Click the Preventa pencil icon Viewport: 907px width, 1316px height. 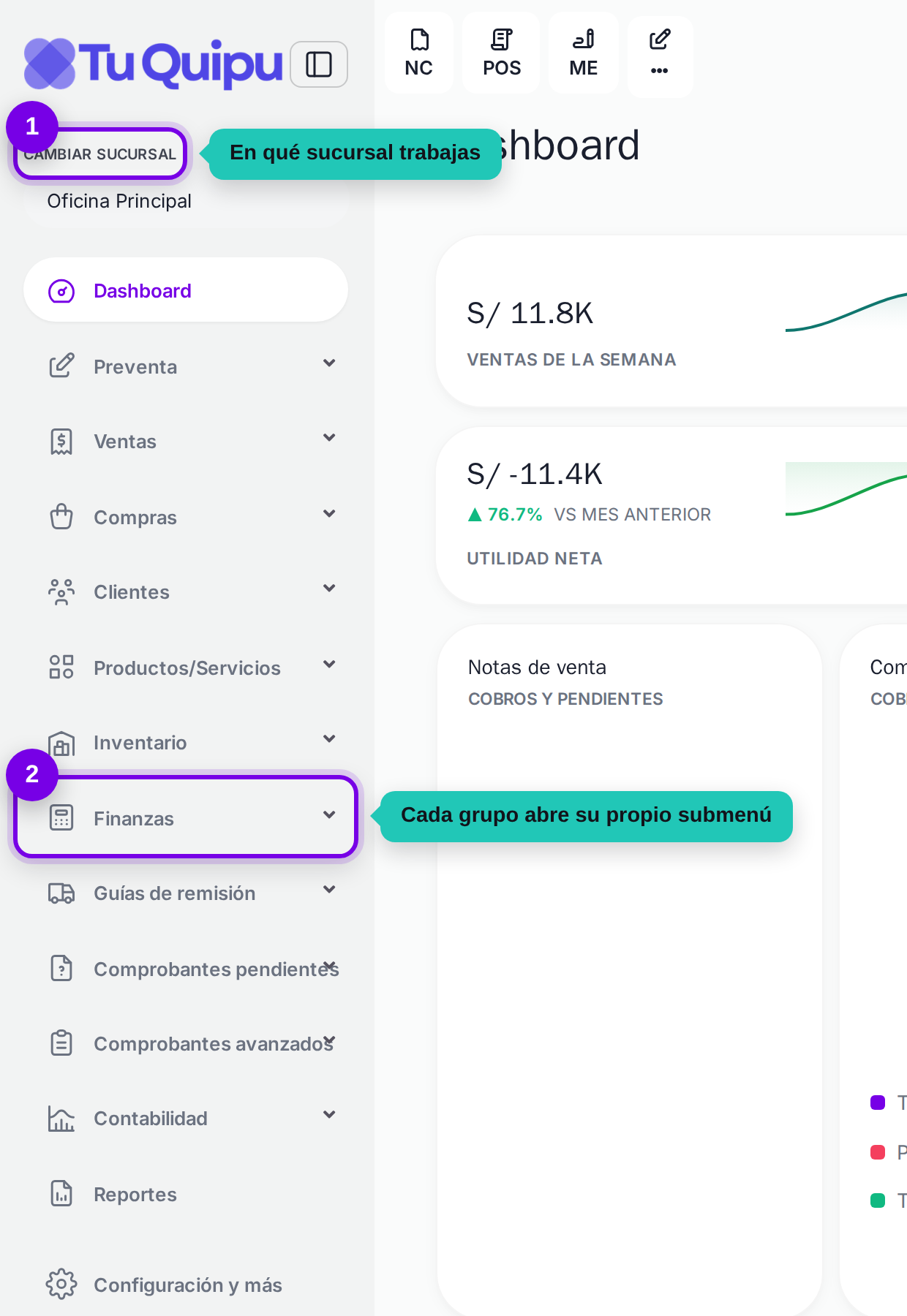tap(61, 366)
